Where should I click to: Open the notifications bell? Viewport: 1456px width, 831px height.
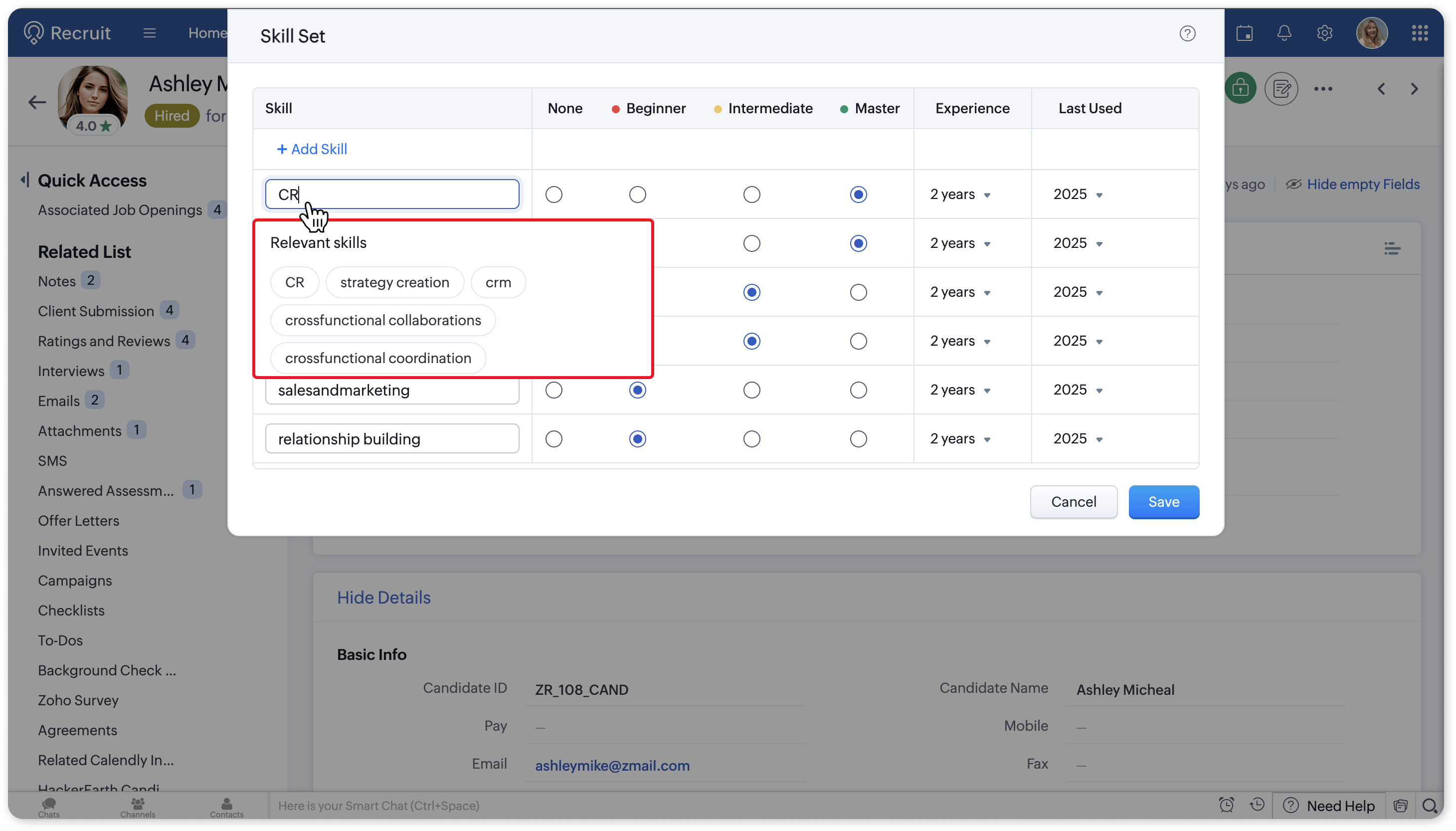1283,33
